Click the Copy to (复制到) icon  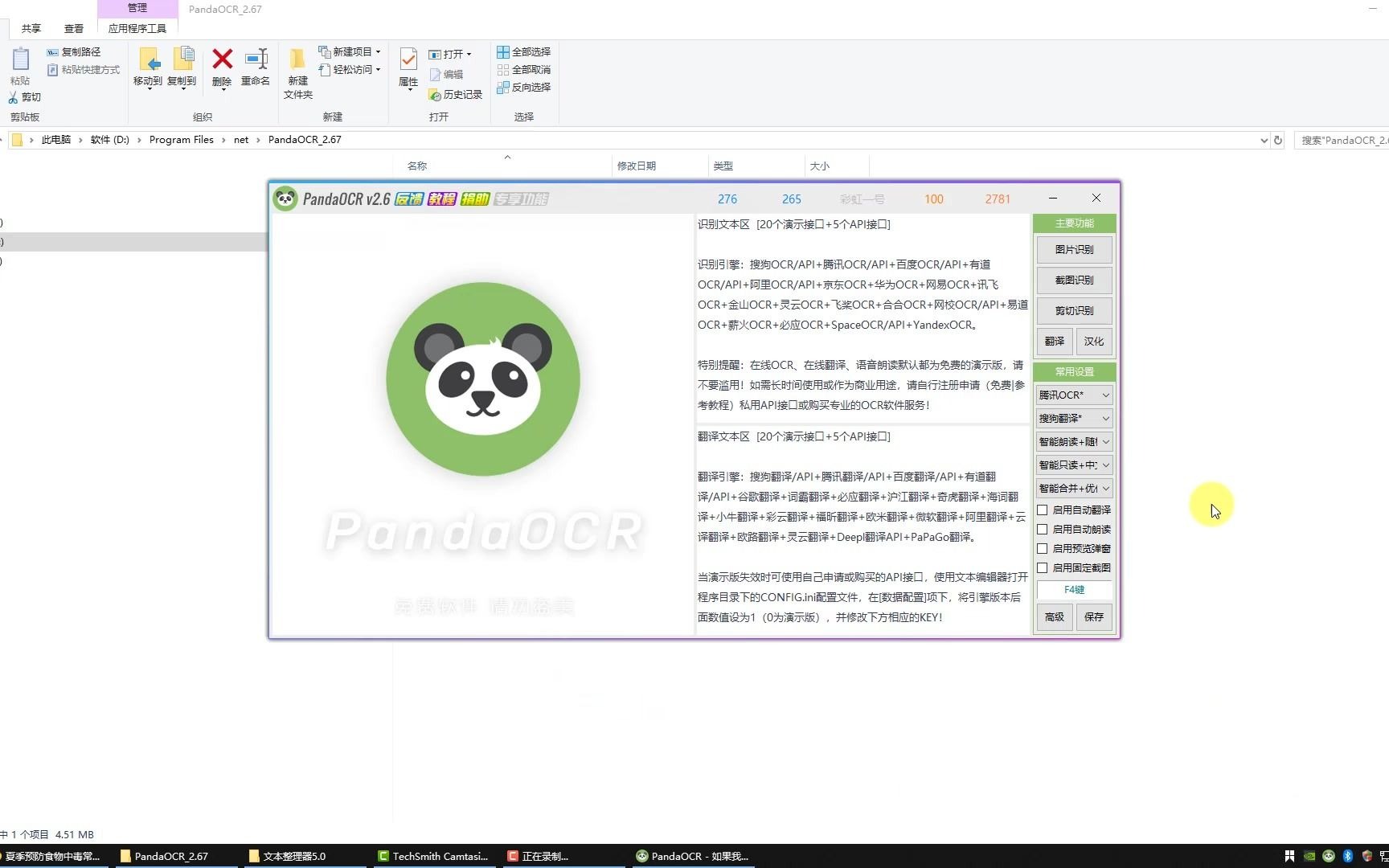183,59
